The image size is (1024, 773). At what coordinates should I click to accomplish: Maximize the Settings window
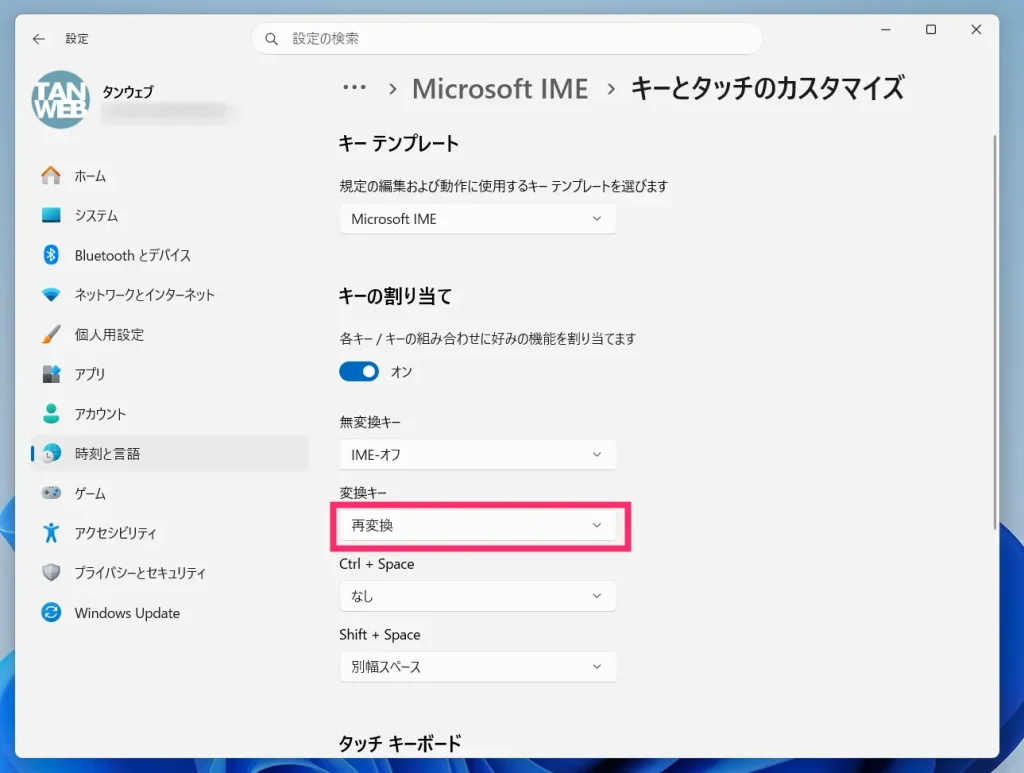click(931, 29)
